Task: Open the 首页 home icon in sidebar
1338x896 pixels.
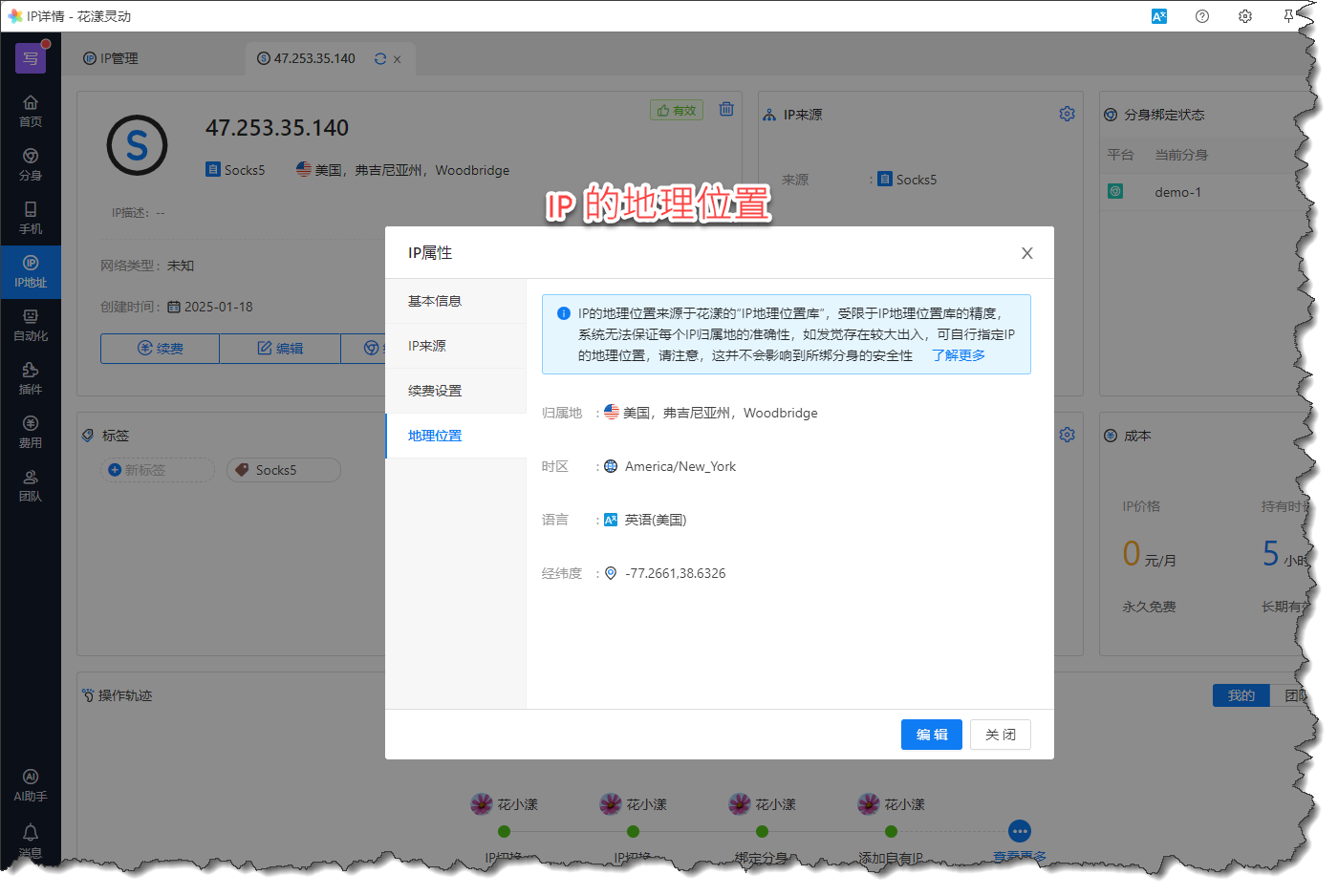Action: point(31,110)
